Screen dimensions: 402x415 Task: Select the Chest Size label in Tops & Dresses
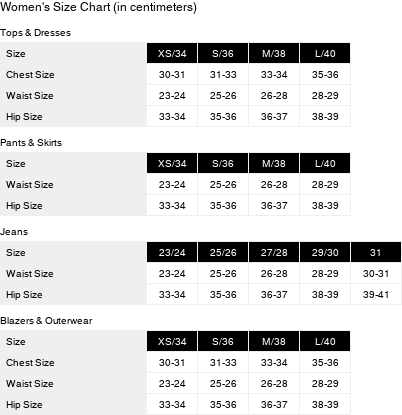click(x=30, y=75)
